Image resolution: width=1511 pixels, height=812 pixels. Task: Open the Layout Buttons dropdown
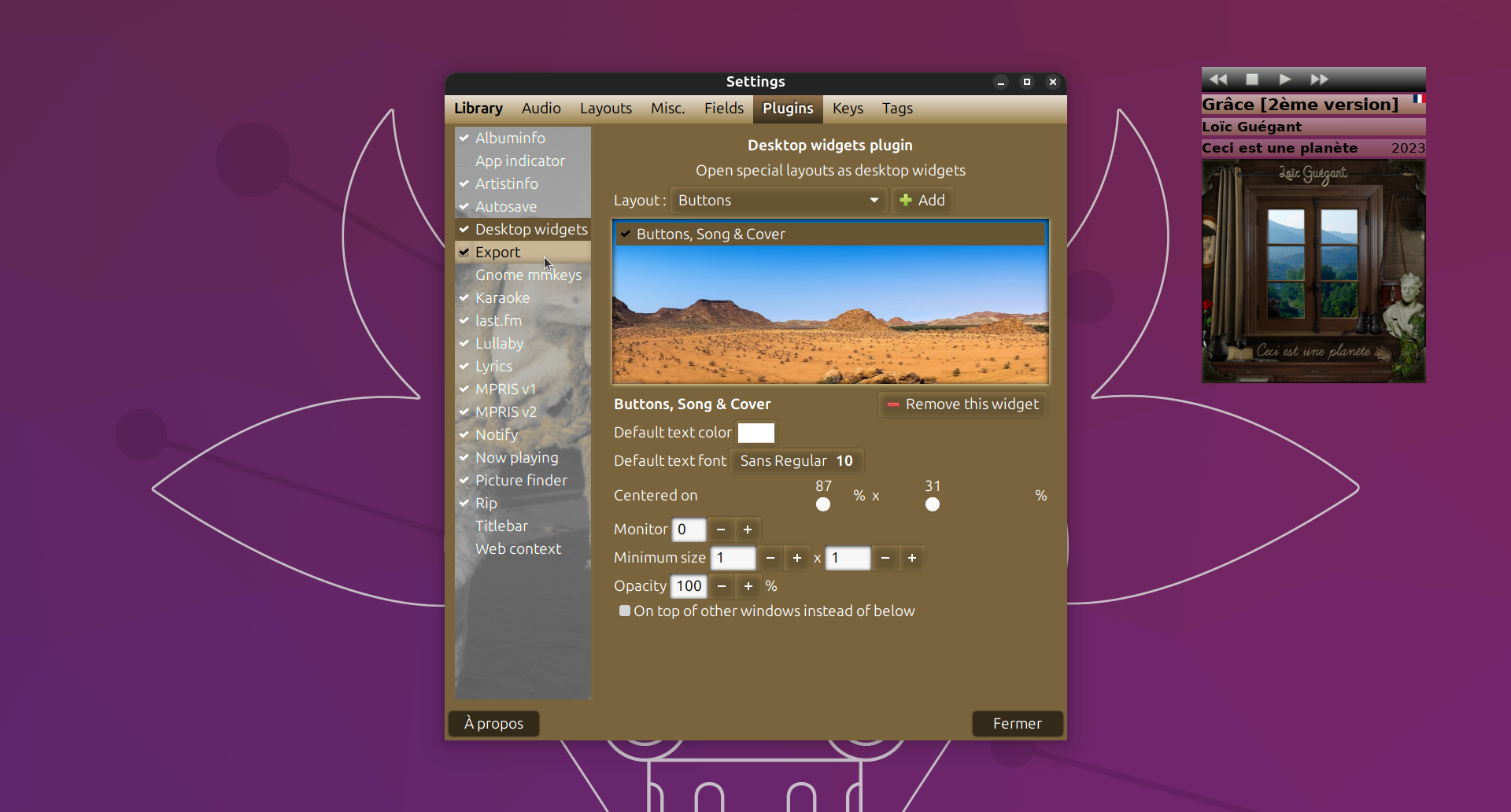point(778,201)
